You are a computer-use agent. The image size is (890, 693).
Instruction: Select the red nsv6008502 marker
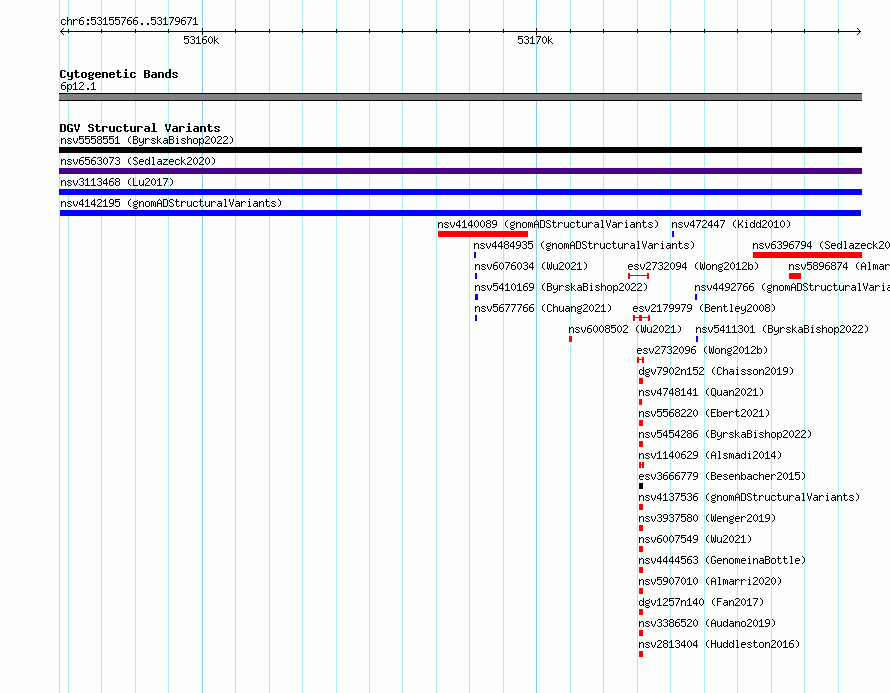coord(570,339)
